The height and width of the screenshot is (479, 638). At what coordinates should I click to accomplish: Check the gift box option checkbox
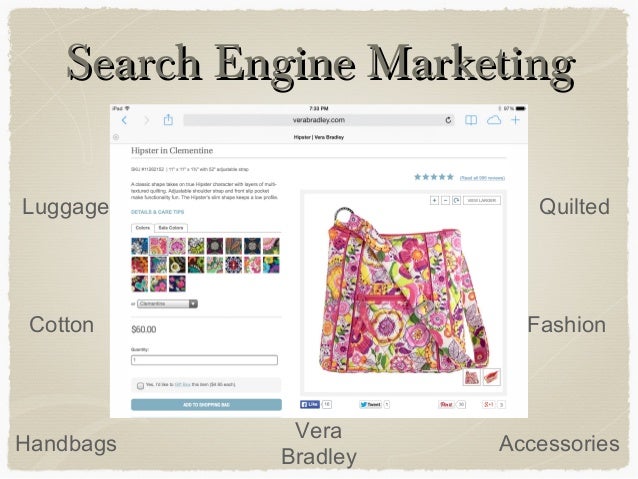140,385
